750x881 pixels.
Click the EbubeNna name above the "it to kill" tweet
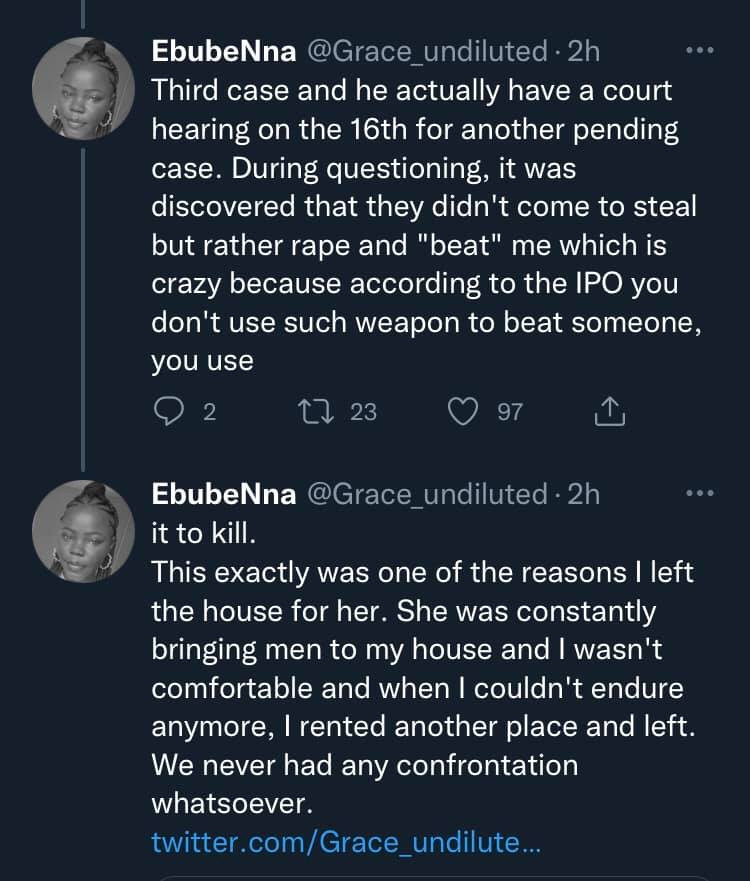coord(223,493)
